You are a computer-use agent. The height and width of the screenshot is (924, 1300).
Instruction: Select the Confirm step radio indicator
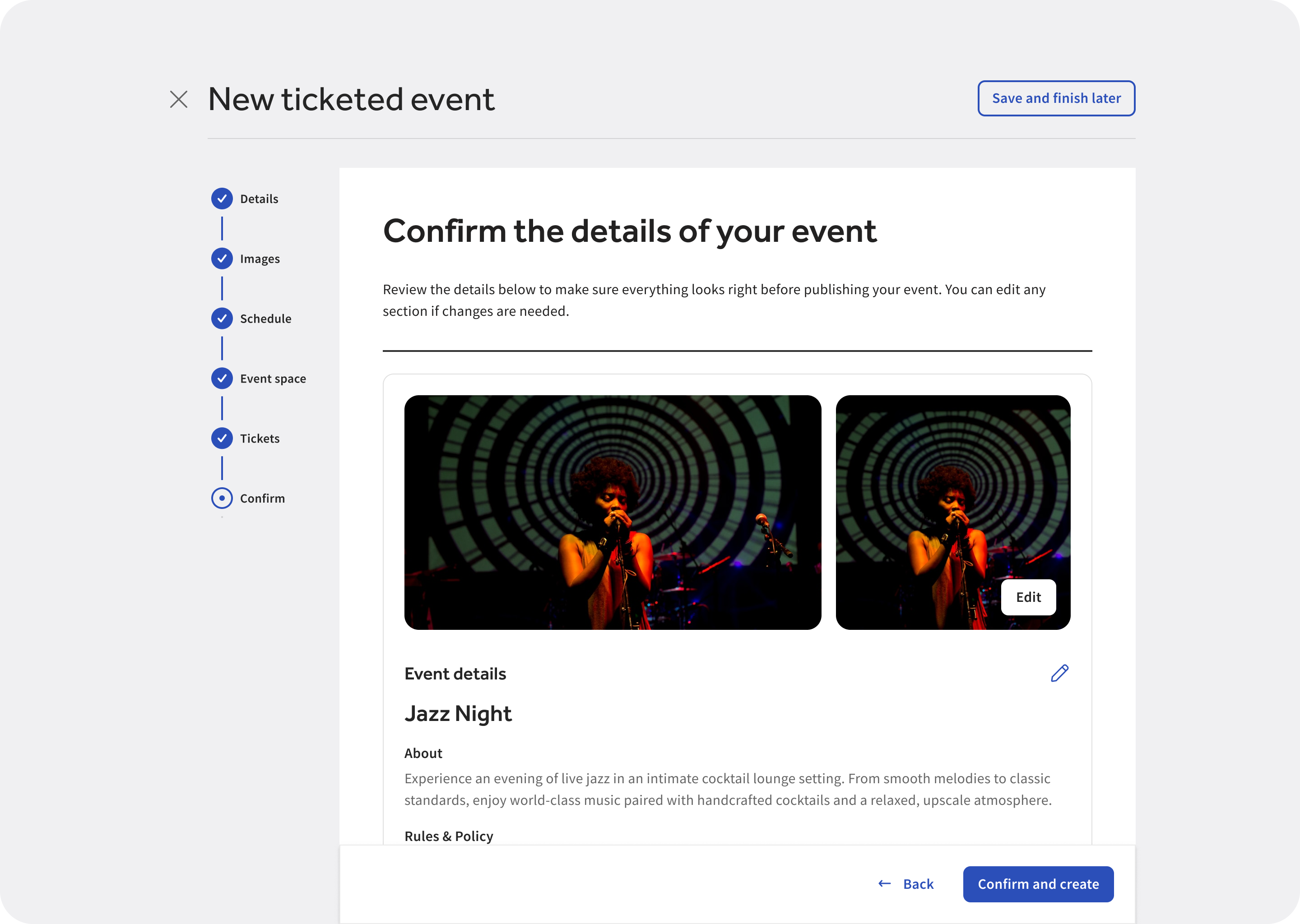point(222,499)
